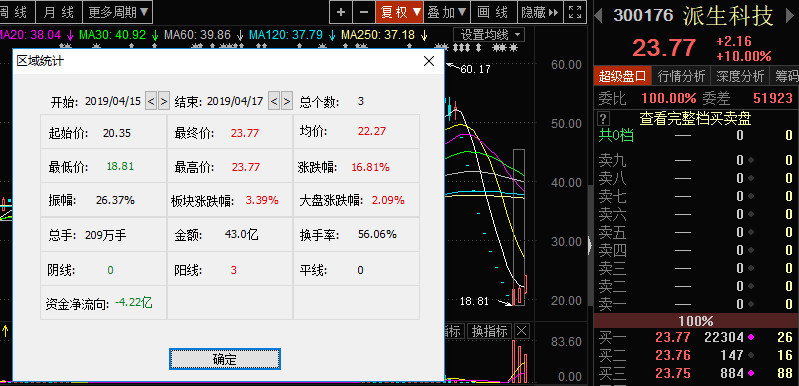Image resolution: width=799 pixels, height=386 pixels.
Task: Open 复权 dropdown
Action: (x=400, y=12)
